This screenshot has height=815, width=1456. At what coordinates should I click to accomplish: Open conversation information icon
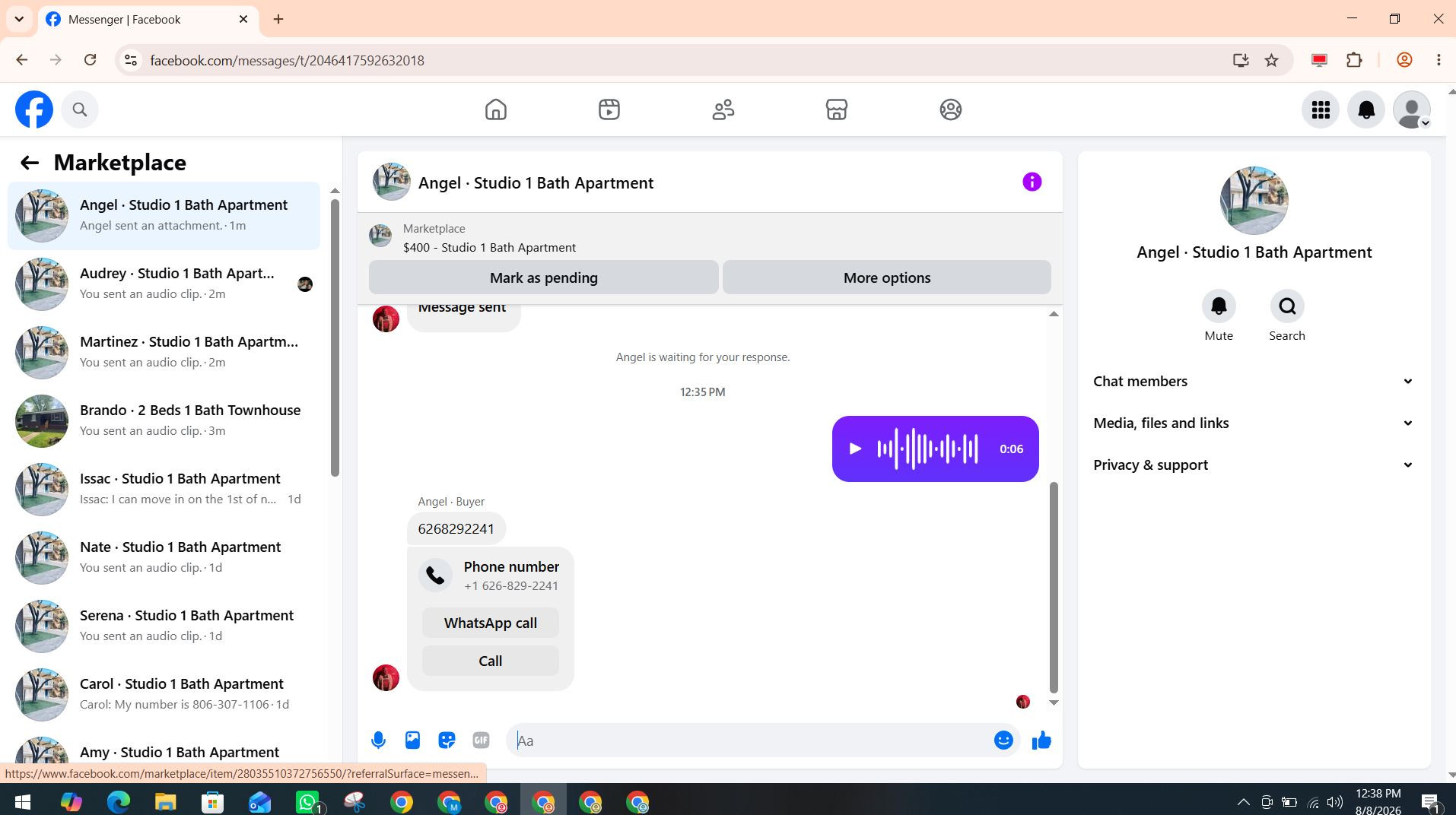click(1032, 182)
